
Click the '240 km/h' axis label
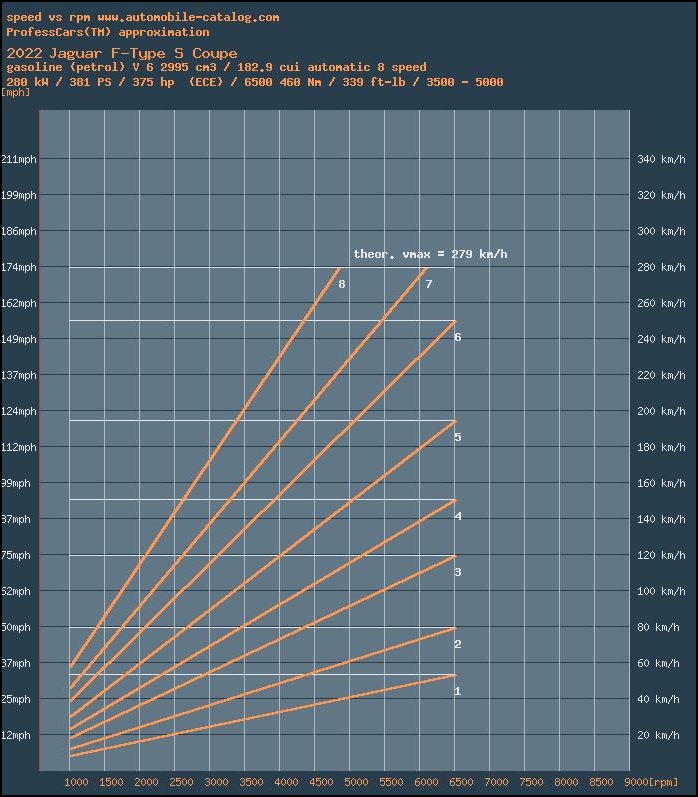point(661,340)
